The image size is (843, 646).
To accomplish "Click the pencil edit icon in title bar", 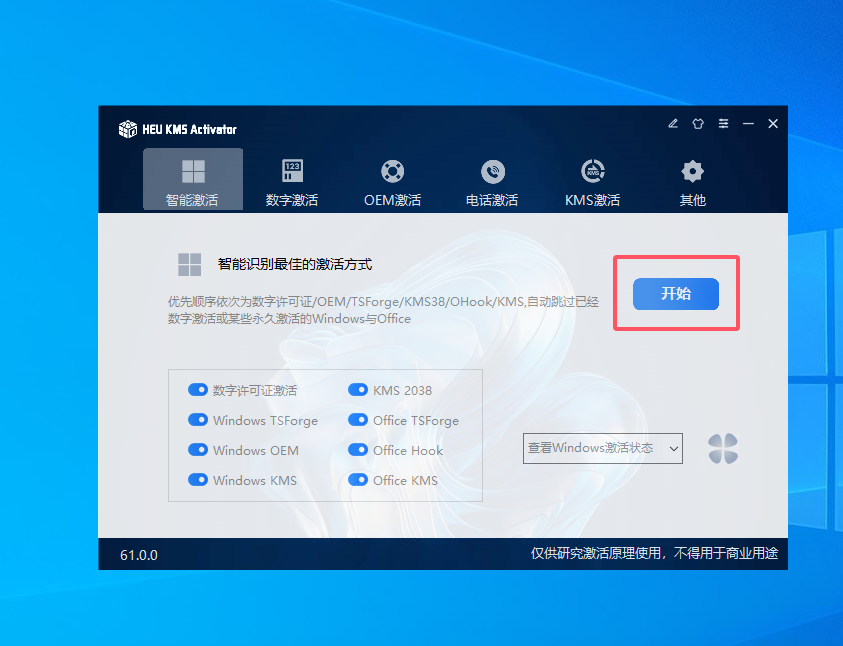I will (x=673, y=124).
